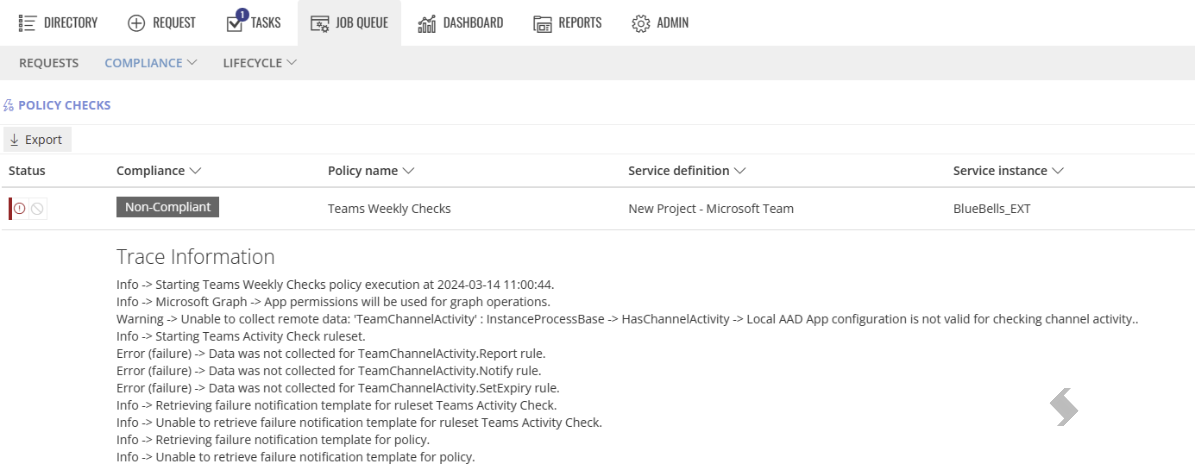Click the red alert status icon
This screenshot has width=1195, height=469.
[x=20, y=208]
